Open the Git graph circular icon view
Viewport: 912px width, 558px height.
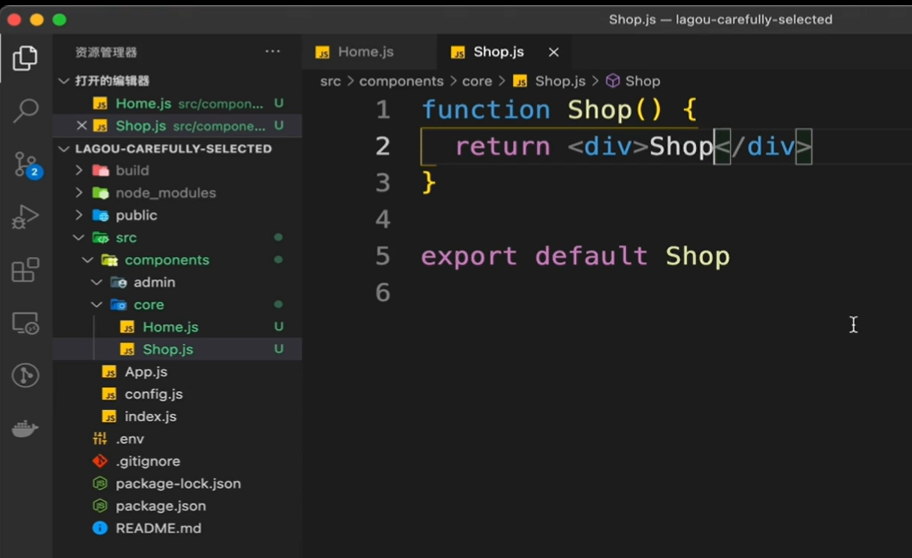tap(25, 375)
